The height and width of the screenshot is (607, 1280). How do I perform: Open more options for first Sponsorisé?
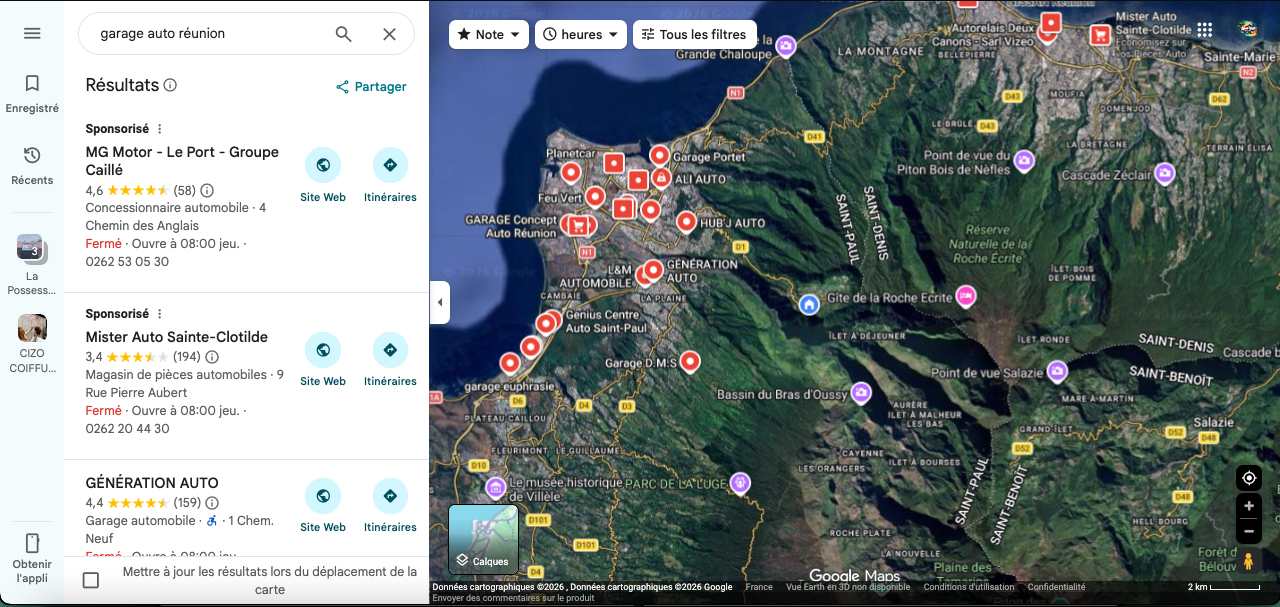click(159, 129)
